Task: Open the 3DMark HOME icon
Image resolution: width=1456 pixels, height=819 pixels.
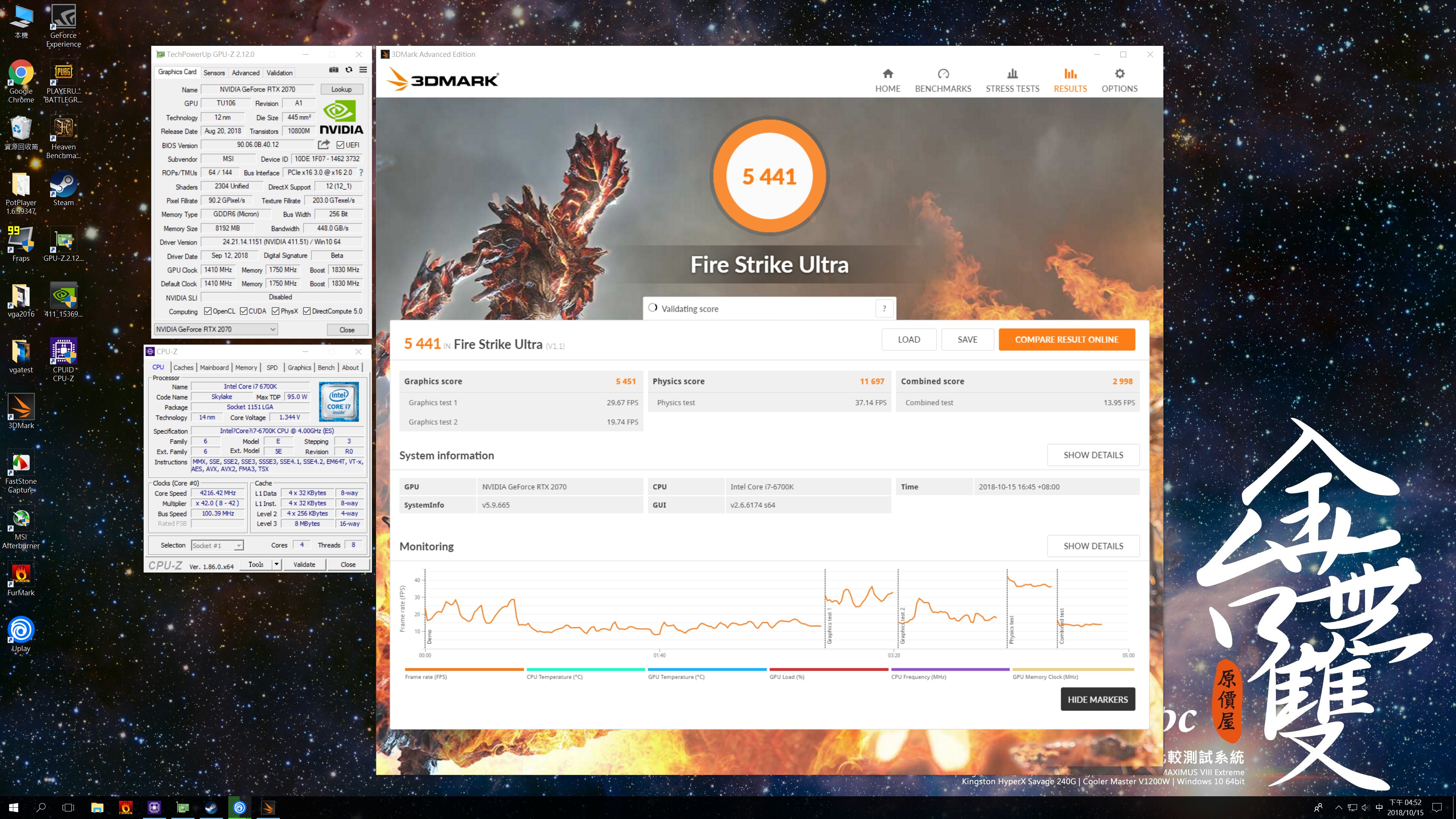Action: [887, 74]
